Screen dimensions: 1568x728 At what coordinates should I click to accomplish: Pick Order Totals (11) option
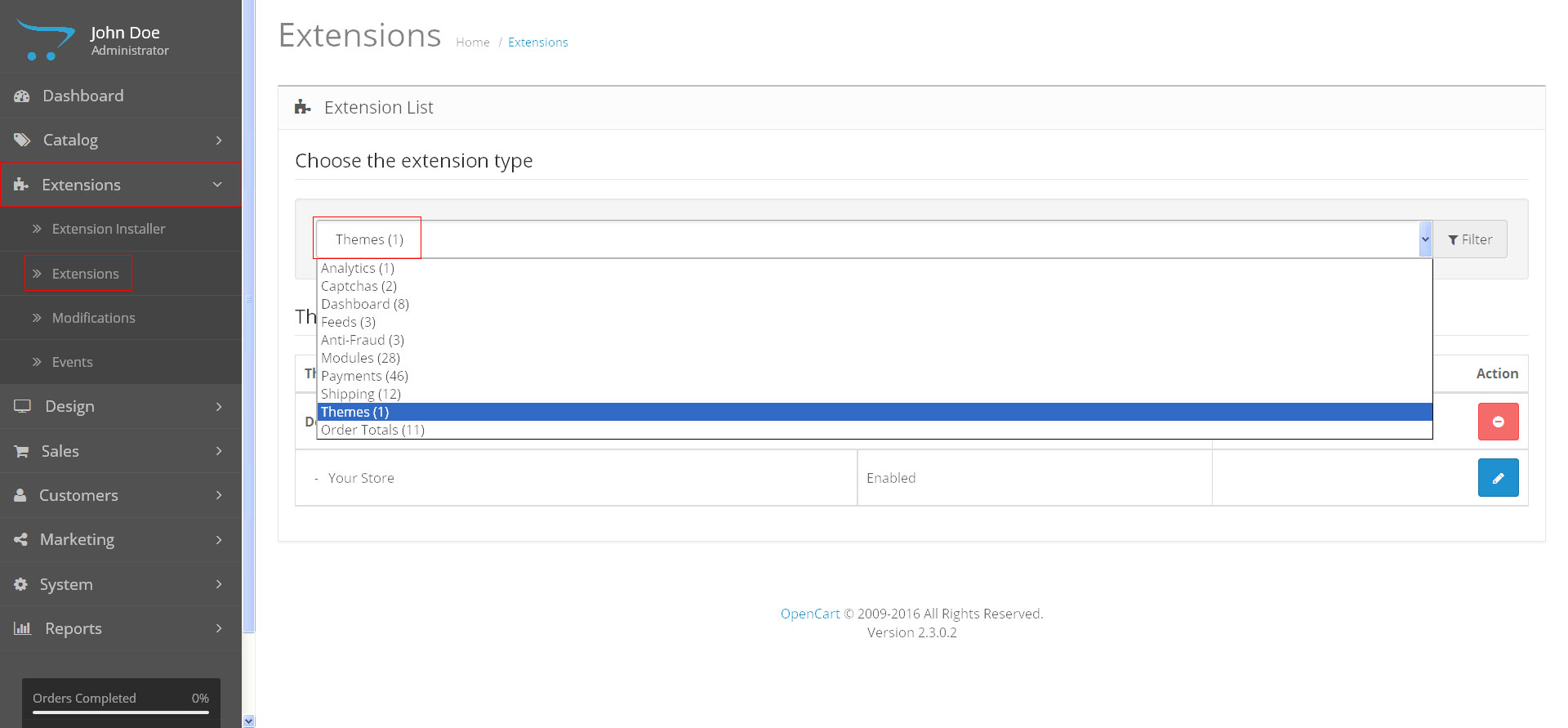pyautogui.click(x=372, y=430)
